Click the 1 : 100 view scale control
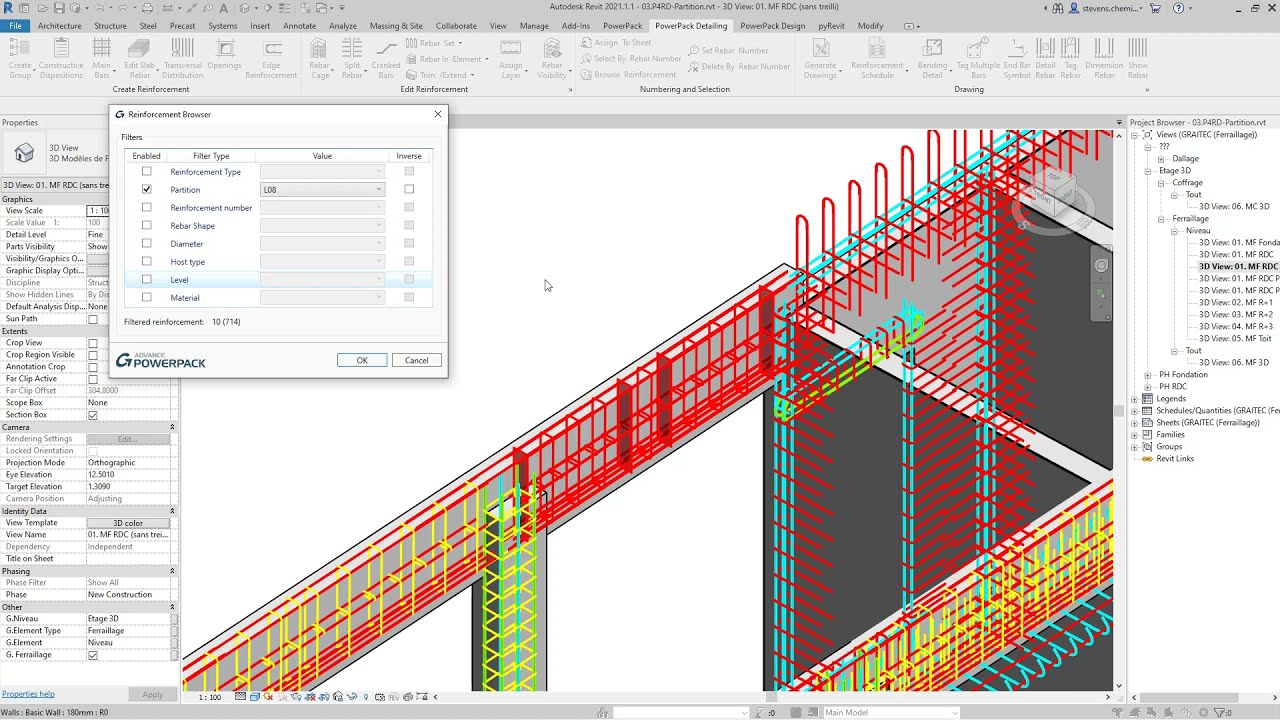1280x720 pixels. point(210,697)
